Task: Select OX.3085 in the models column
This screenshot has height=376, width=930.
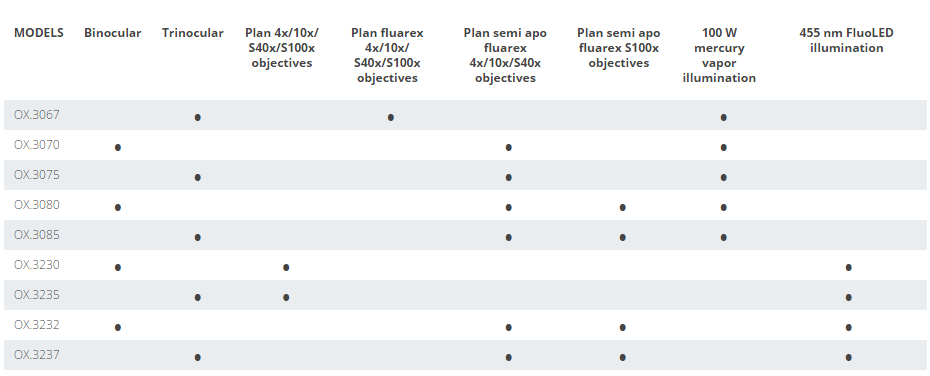Action: (x=37, y=235)
